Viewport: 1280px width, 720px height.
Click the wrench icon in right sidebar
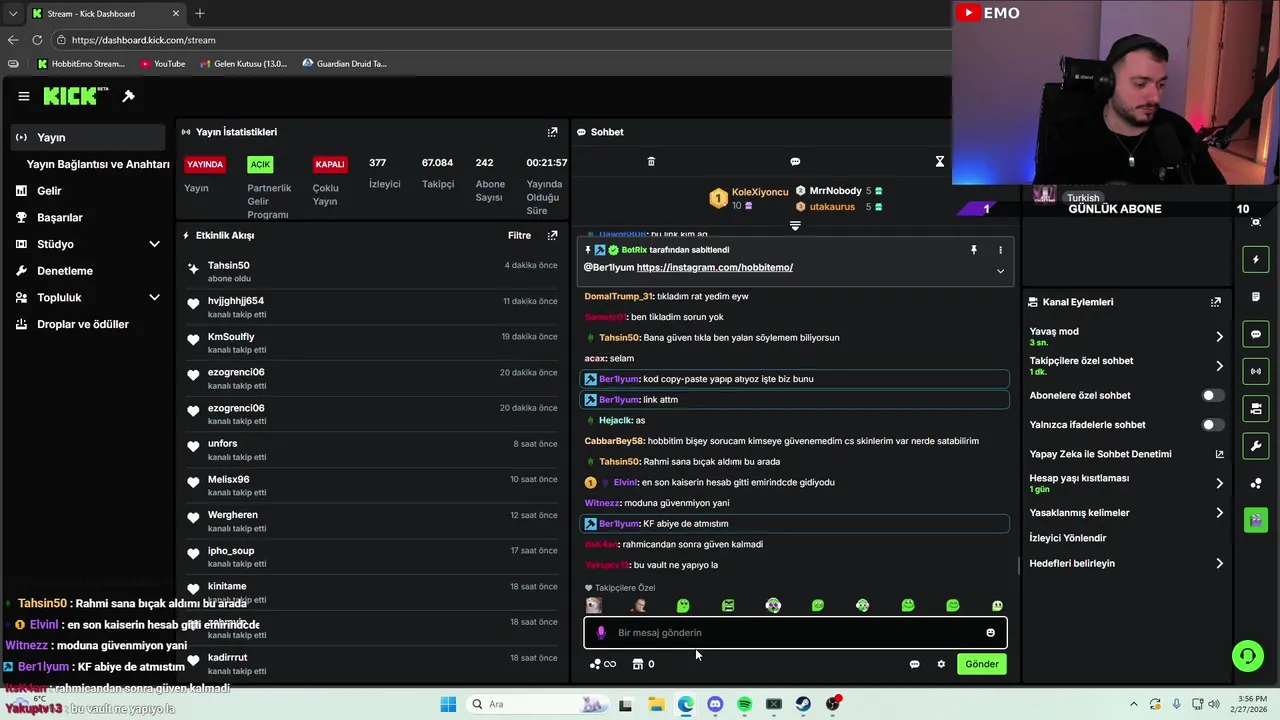(1256, 445)
